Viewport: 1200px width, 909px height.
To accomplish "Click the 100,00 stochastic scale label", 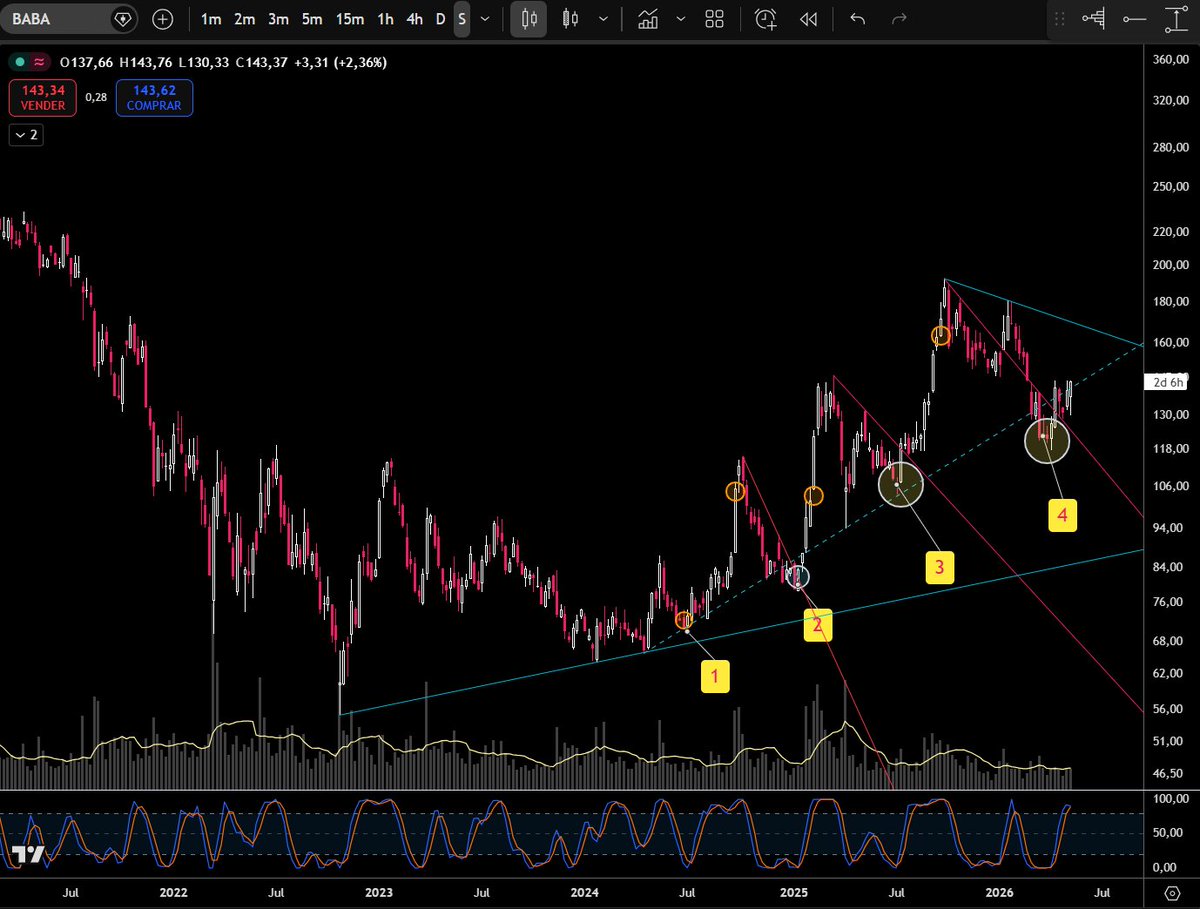I will click(x=1171, y=799).
